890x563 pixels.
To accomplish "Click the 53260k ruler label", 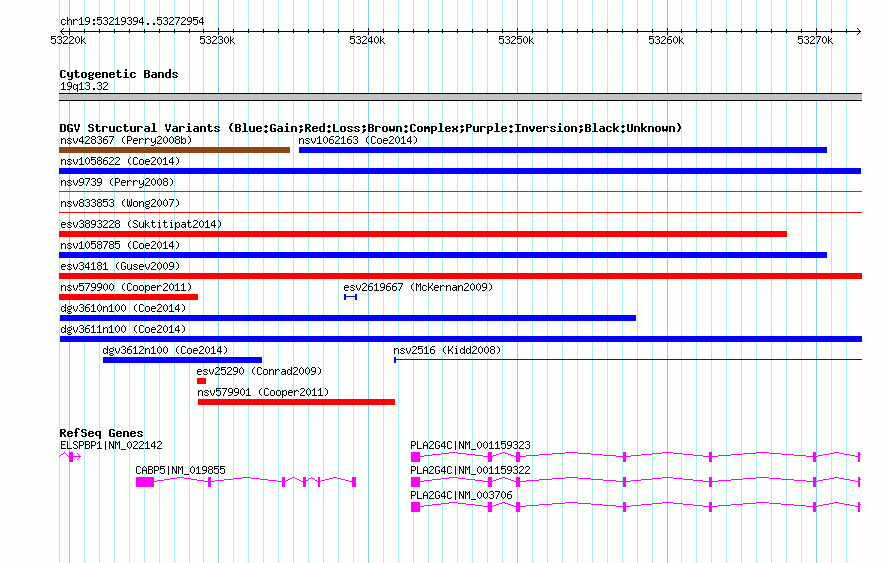I will tap(666, 40).
